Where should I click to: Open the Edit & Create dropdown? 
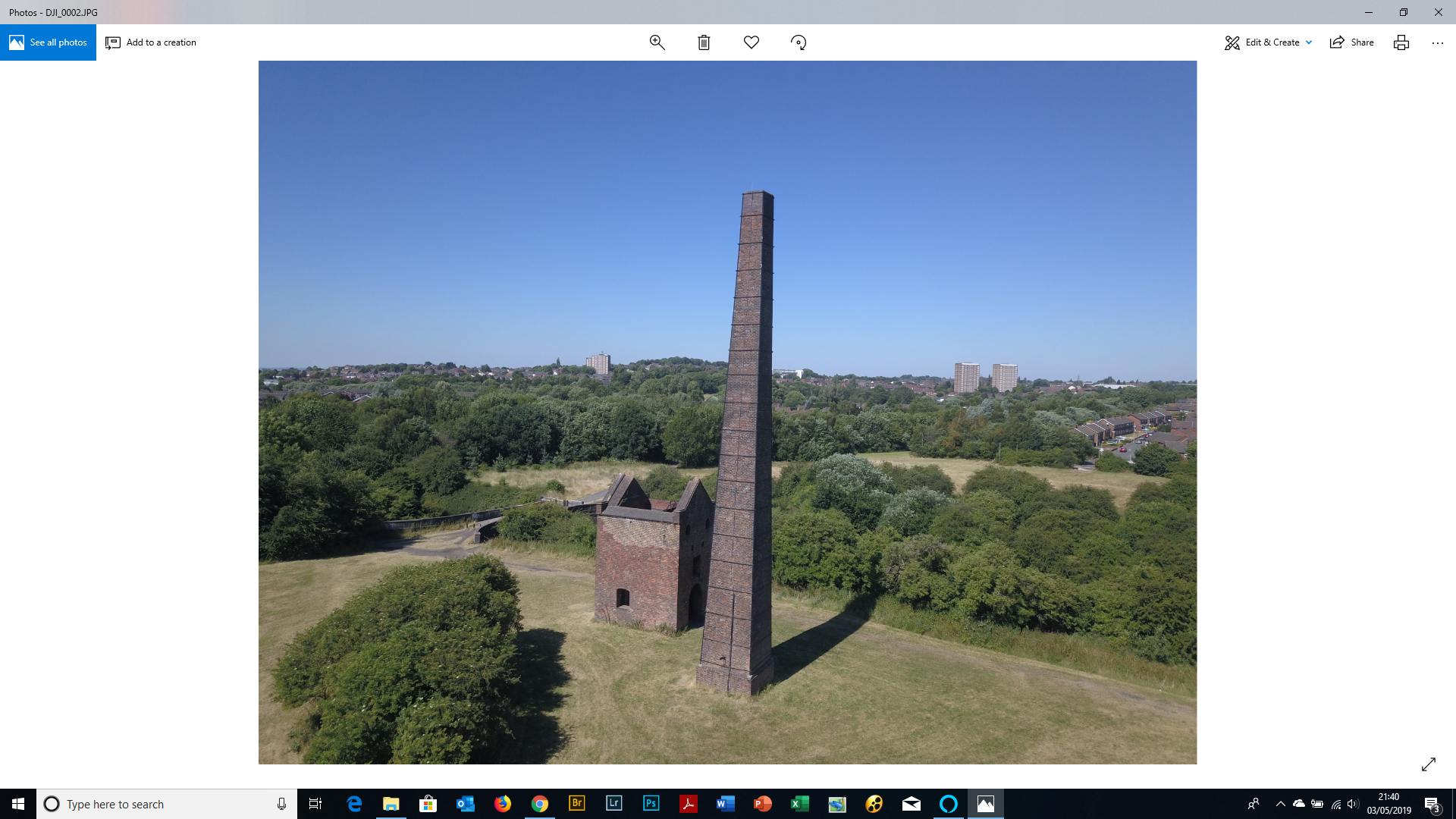tap(1268, 42)
